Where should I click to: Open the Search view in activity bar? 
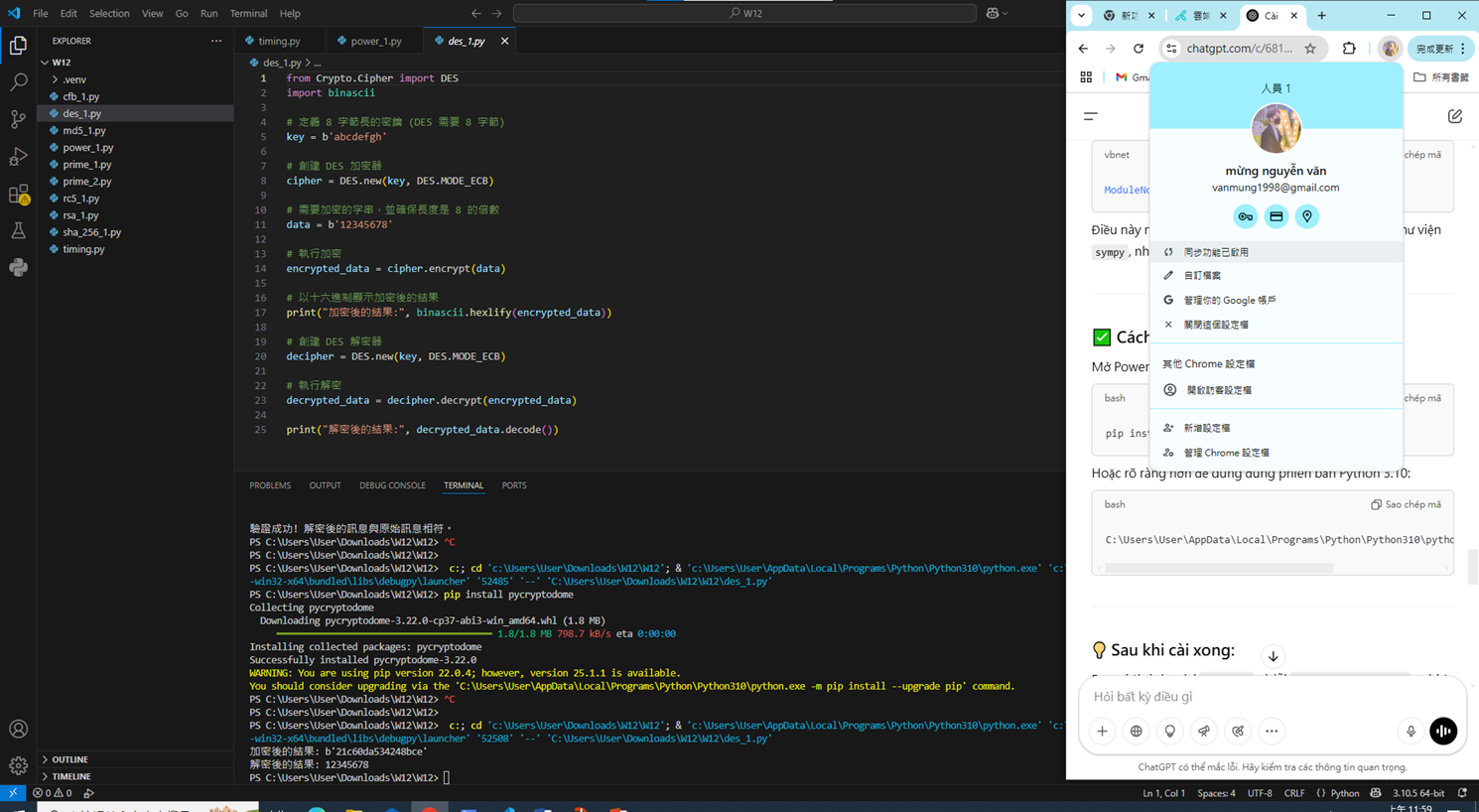(x=18, y=82)
